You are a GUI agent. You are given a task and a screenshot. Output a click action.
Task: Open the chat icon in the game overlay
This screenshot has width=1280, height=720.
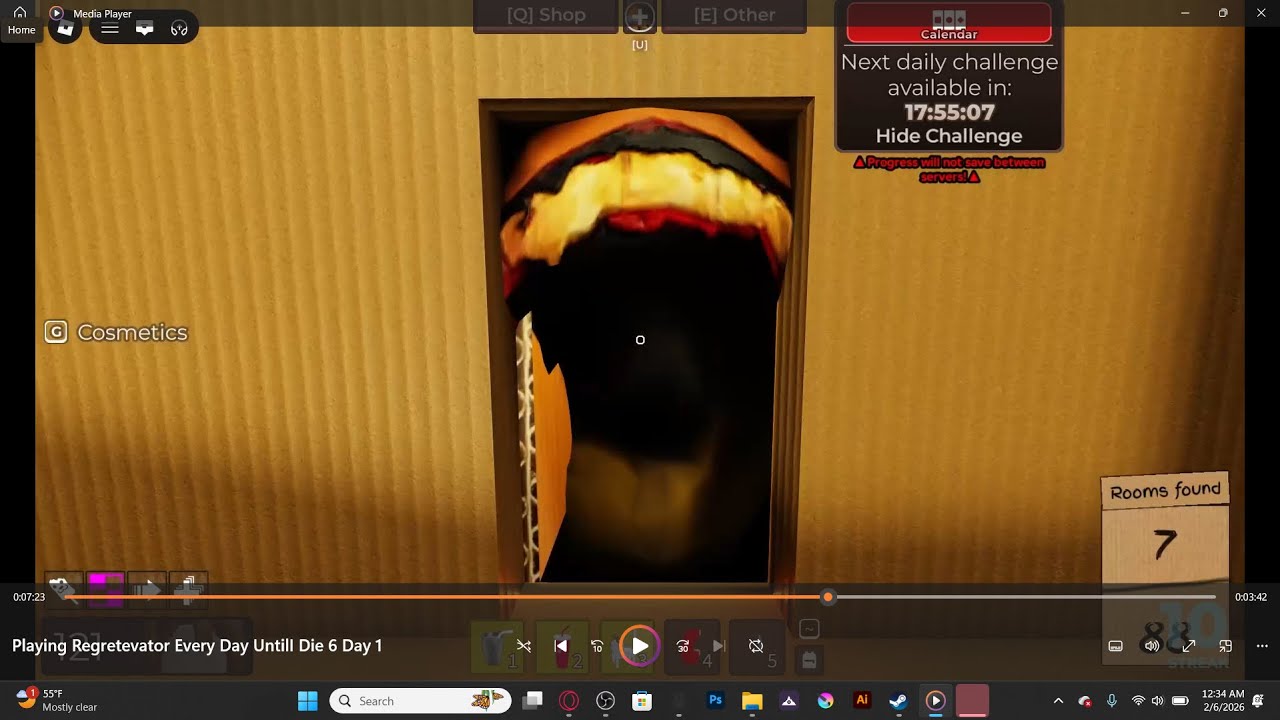pyautogui.click(x=145, y=28)
